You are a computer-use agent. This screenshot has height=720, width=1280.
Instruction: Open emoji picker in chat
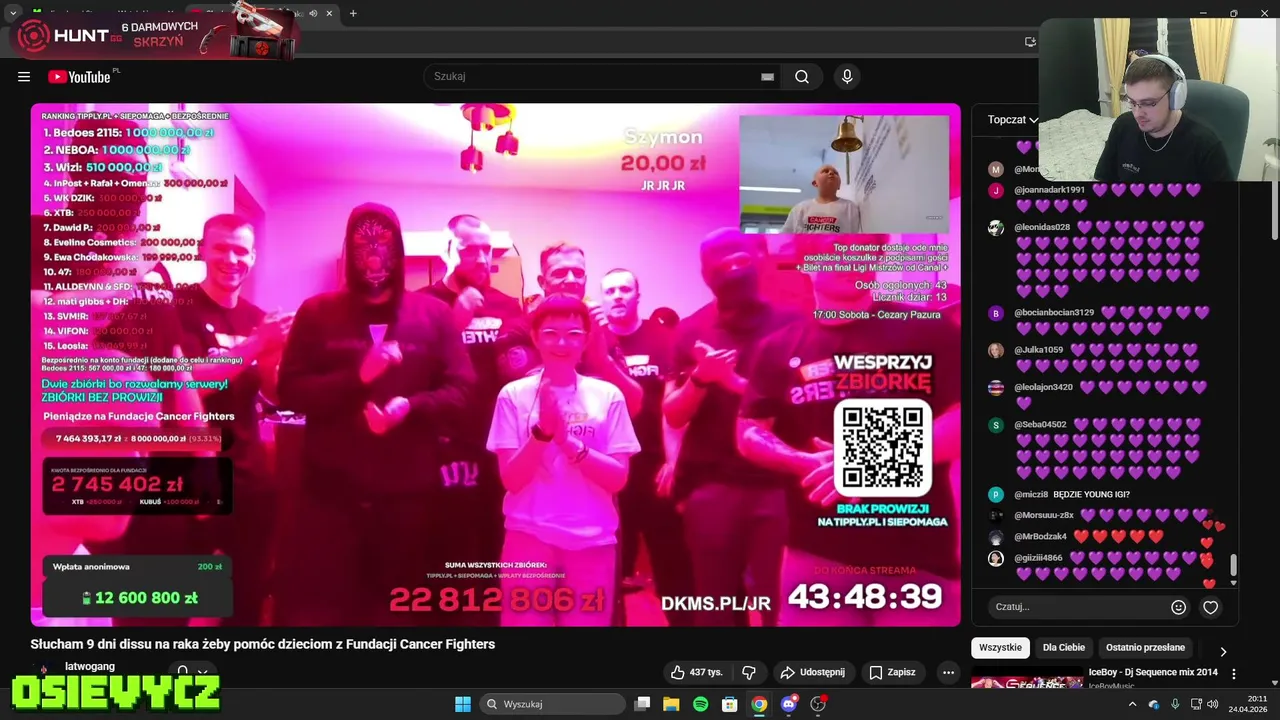1178,607
